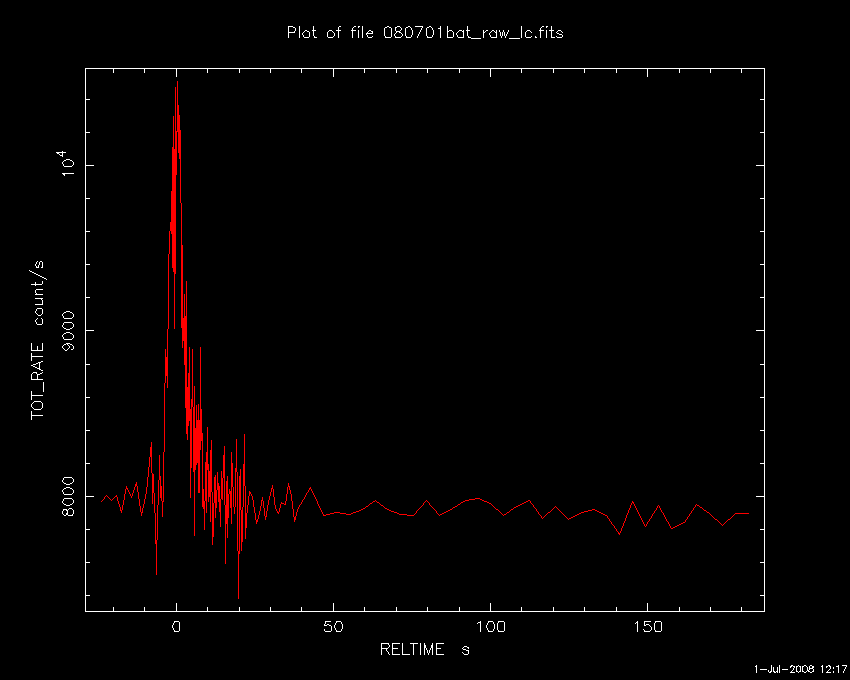Click the plot title 'Plot of file 080701bat_raw_lc.fits'
This screenshot has height=680, width=850.
tap(425, 33)
